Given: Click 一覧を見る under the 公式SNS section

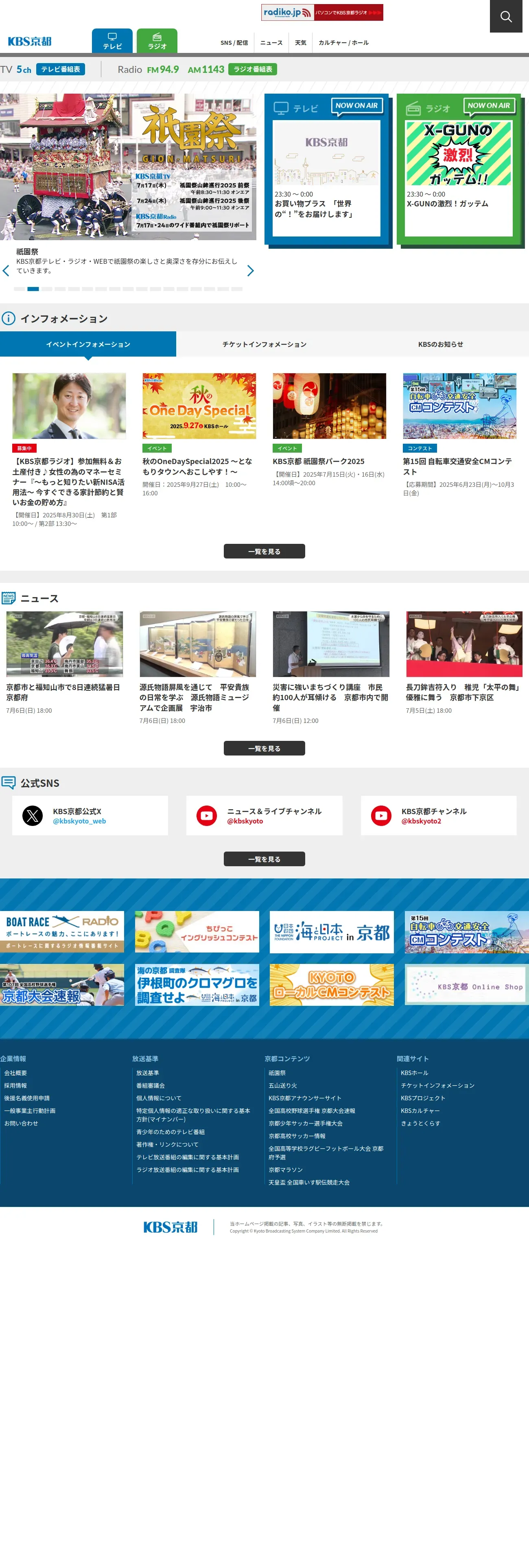Looking at the screenshot, I should coord(264,859).
